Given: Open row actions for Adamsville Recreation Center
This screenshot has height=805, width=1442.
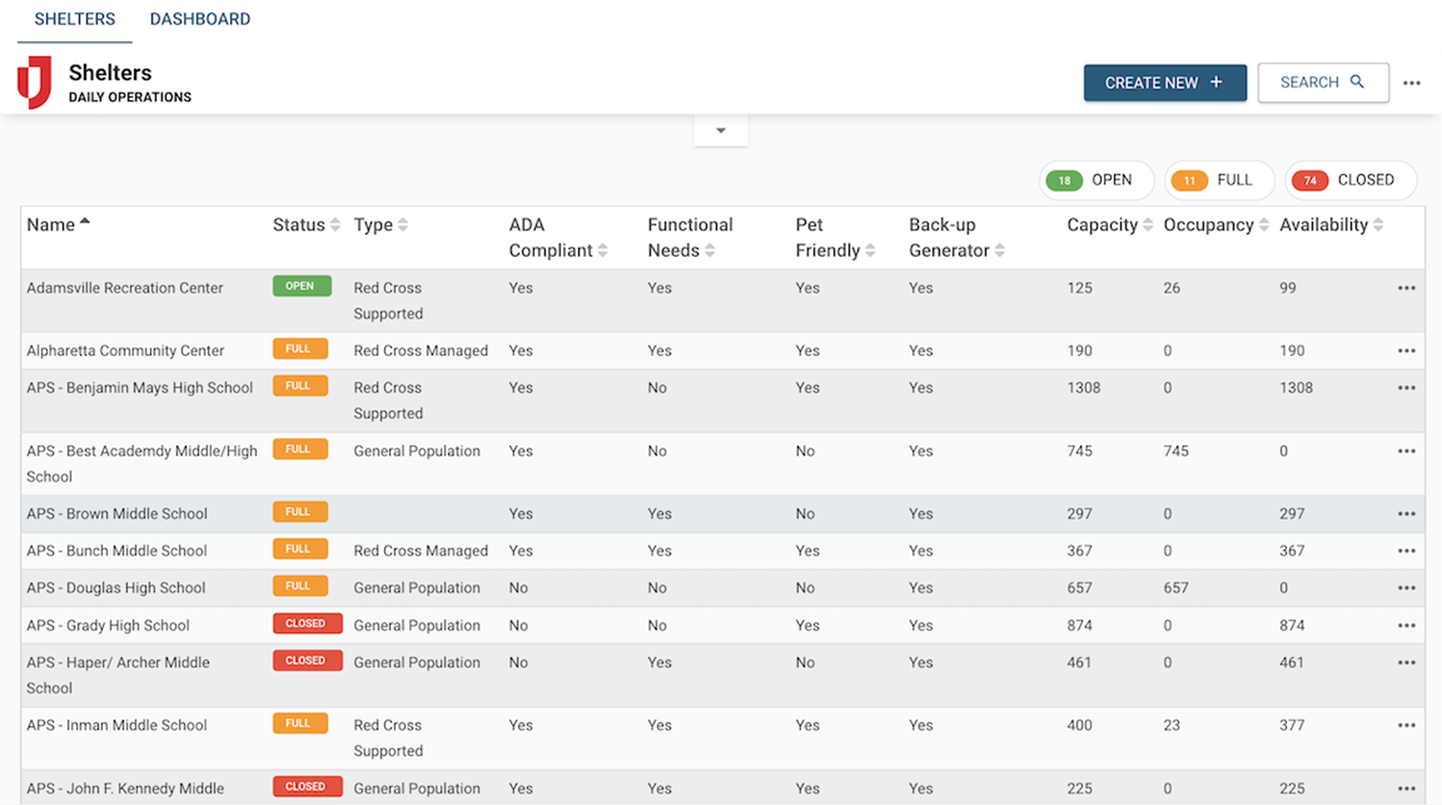Looking at the screenshot, I should tap(1406, 288).
